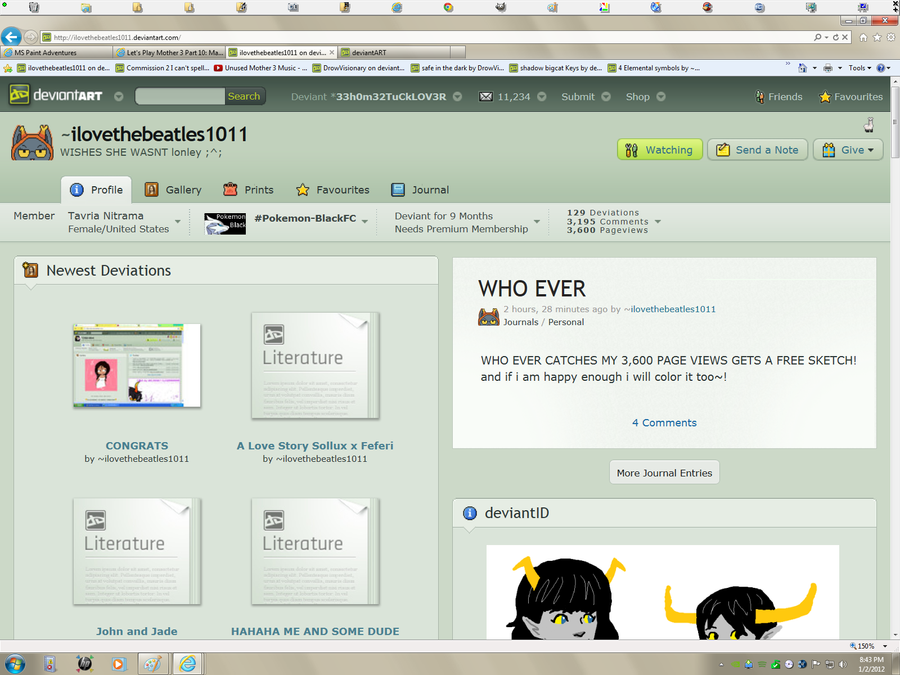Click Send a Note button
The height and width of the screenshot is (675, 900).
pos(758,150)
